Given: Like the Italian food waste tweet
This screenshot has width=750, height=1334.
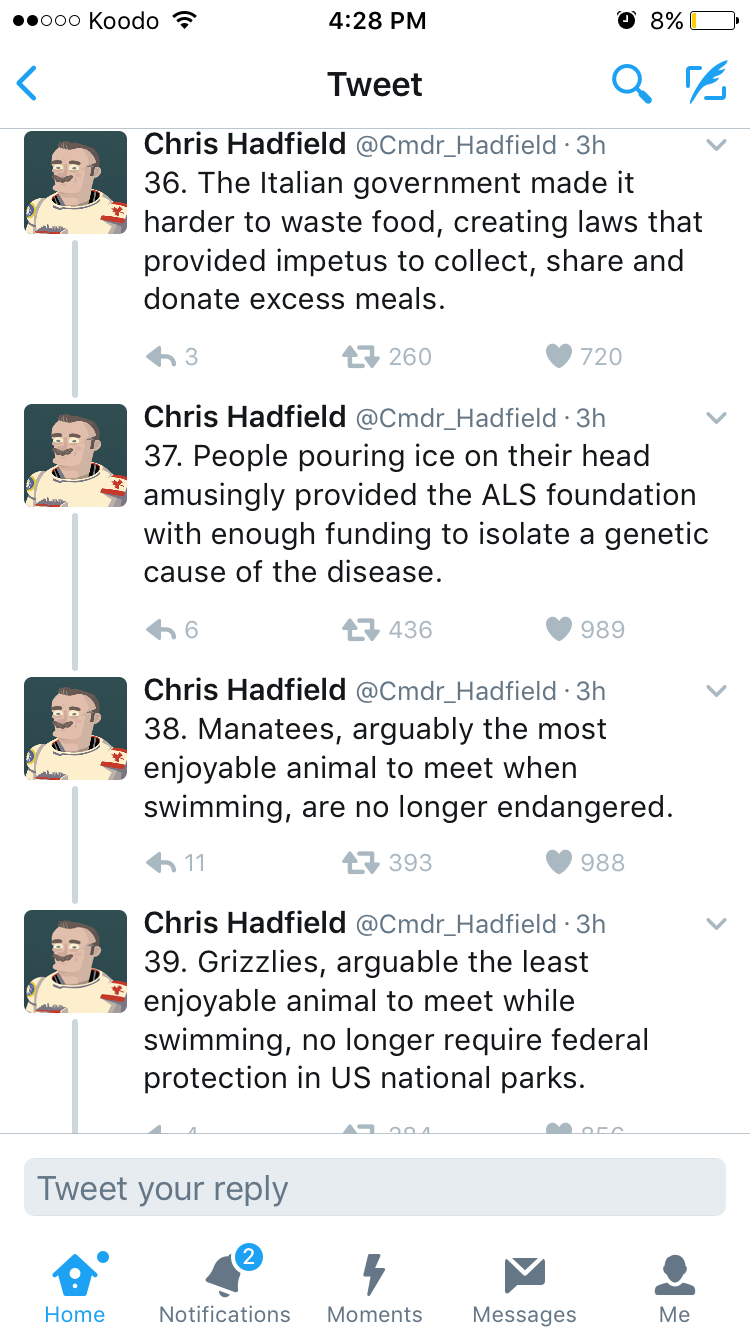Looking at the screenshot, I should coord(559,357).
